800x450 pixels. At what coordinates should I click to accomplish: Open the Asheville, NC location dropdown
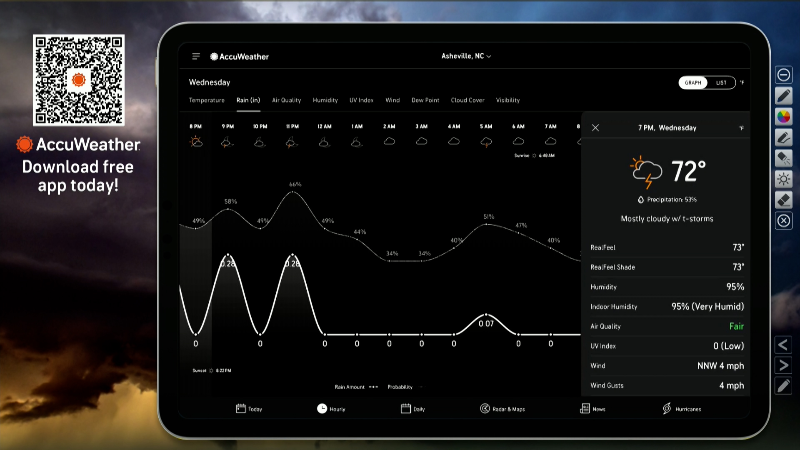click(466, 56)
